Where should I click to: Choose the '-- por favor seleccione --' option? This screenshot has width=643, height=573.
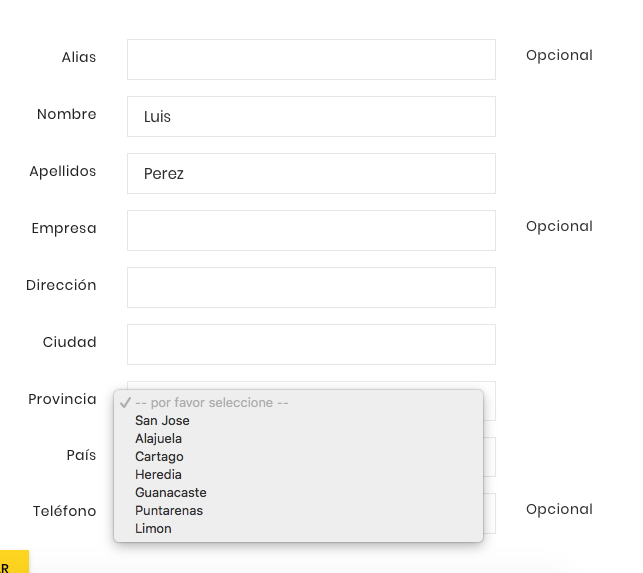[211, 403]
